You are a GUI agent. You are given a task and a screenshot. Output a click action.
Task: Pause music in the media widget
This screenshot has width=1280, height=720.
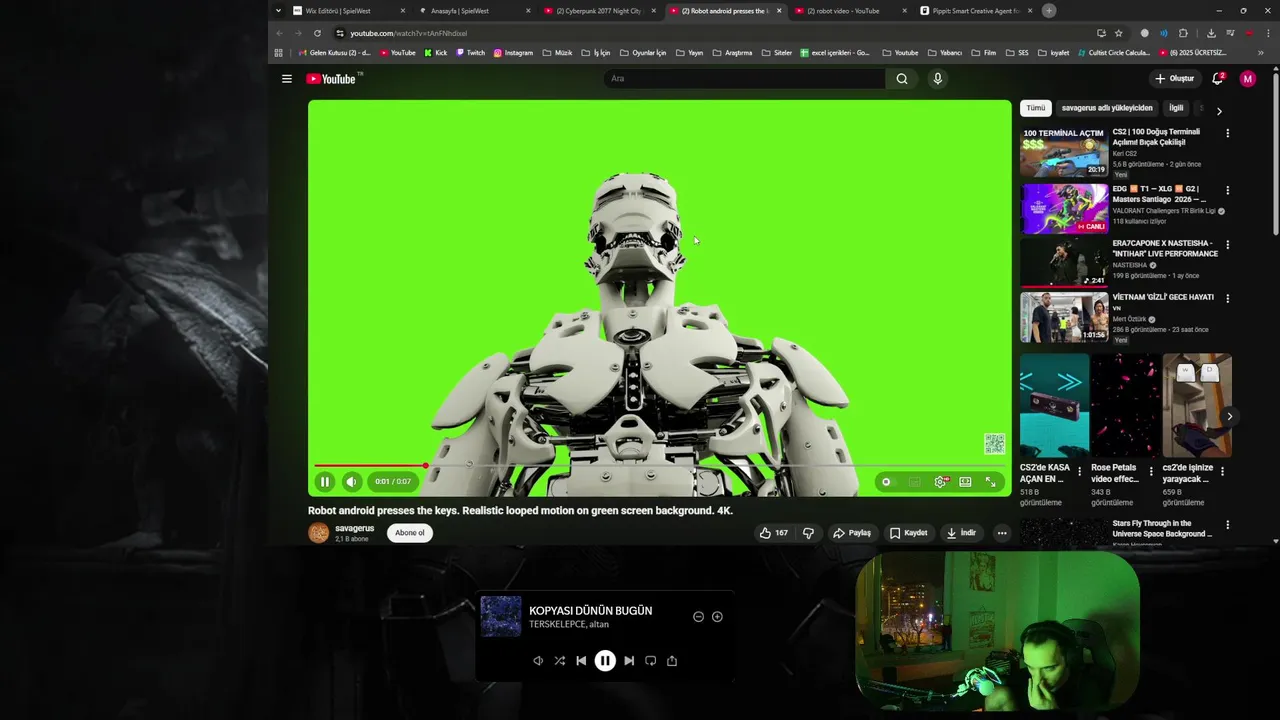pyautogui.click(x=605, y=661)
